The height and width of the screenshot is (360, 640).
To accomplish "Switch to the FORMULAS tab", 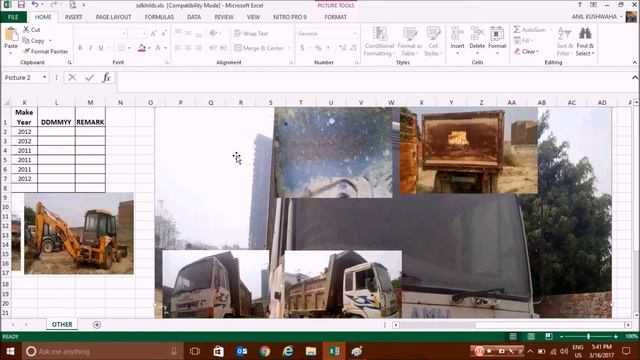I will 159,17.
